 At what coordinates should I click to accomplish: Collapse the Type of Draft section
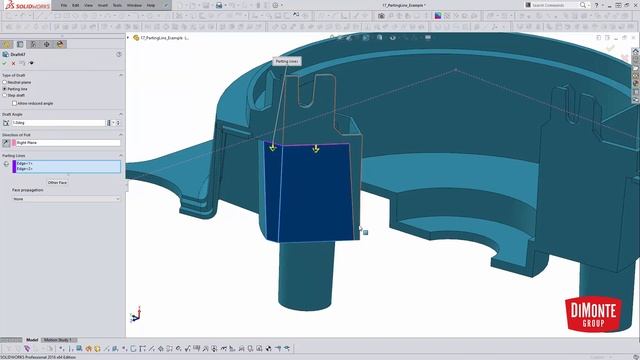[121, 75]
